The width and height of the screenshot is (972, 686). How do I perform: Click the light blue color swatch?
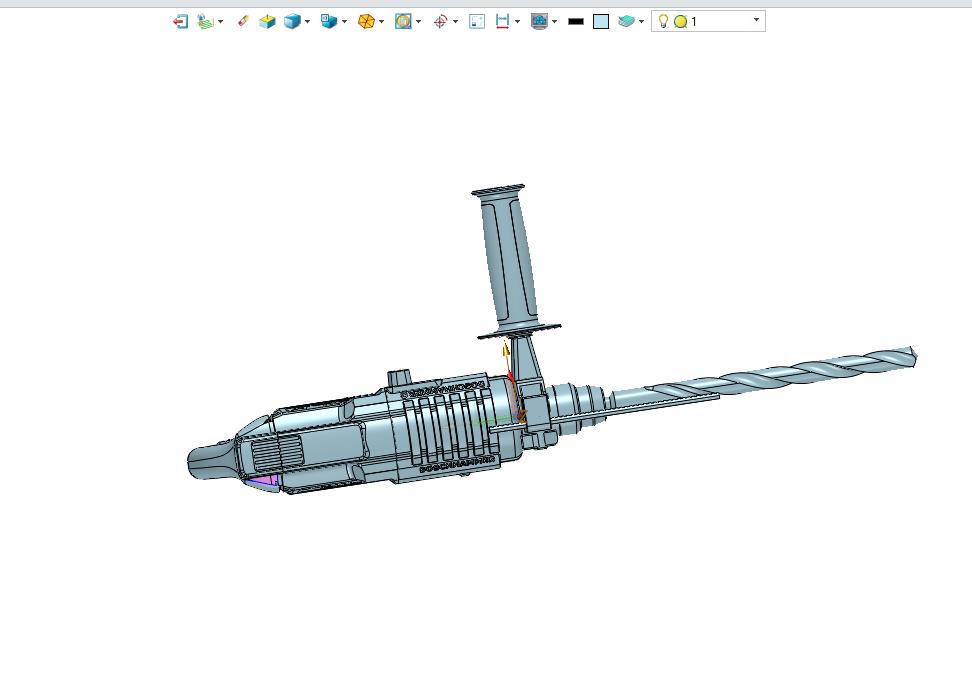pyautogui.click(x=601, y=22)
